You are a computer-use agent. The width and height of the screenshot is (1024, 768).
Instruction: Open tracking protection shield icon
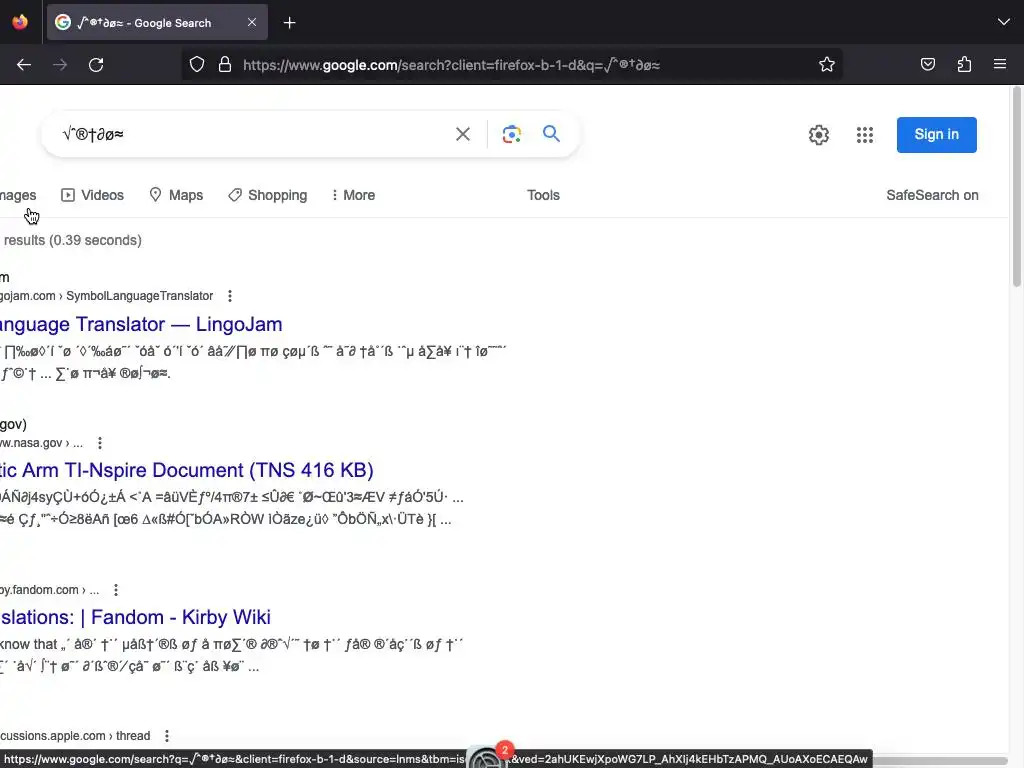click(x=197, y=65)
